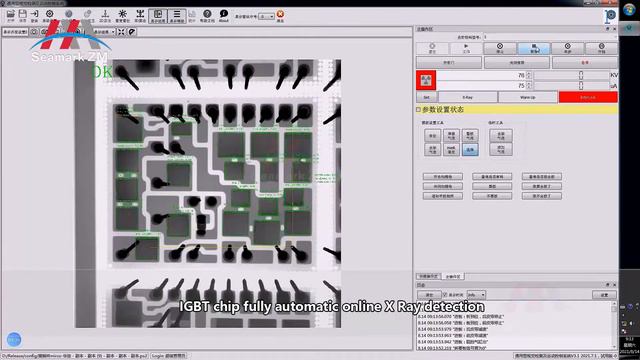
Task: Click the log list vertical scrollbar
Action: pos(614,326)
